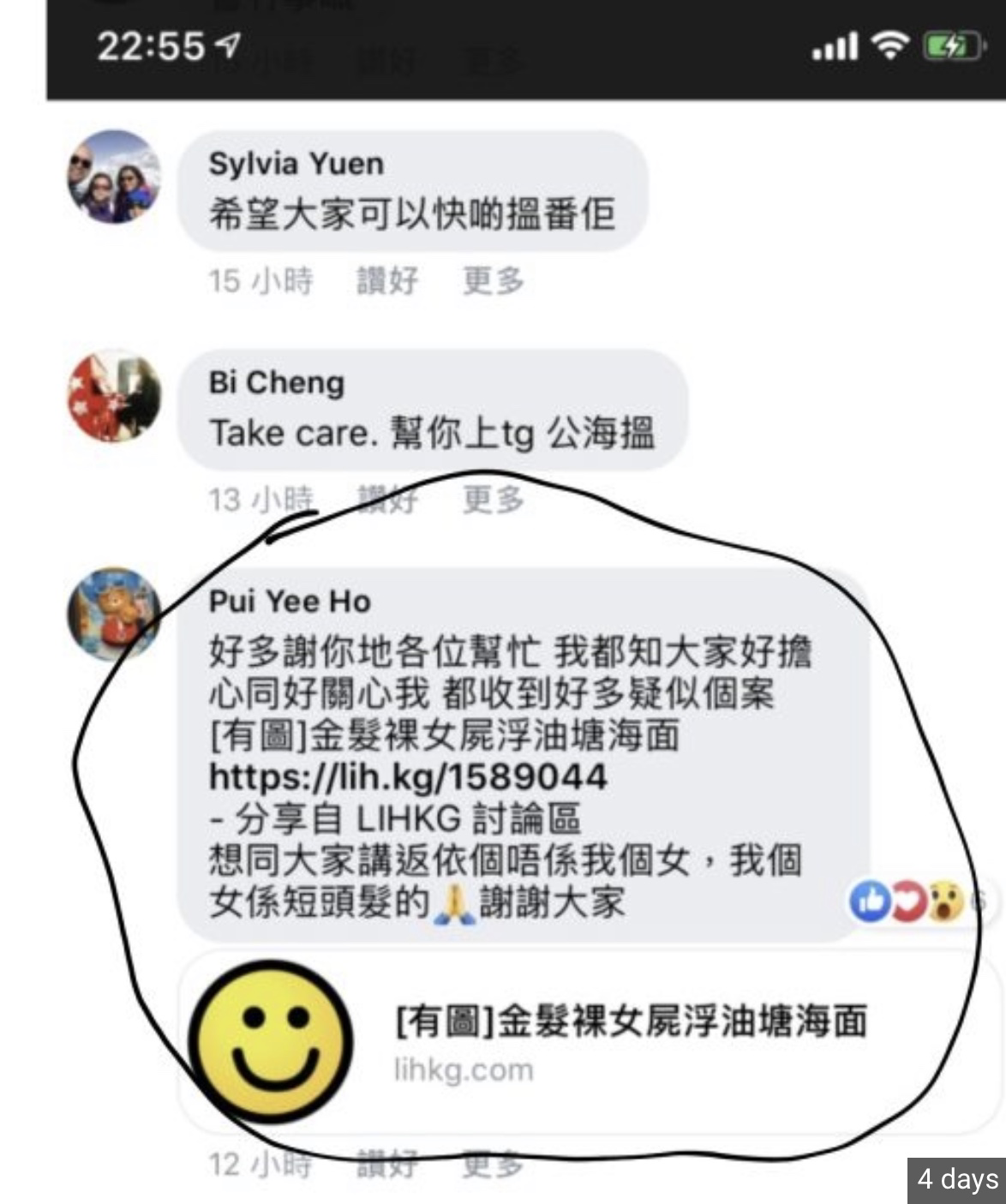Open 更多 options under Bi Cheng's comment

point(493,499)
